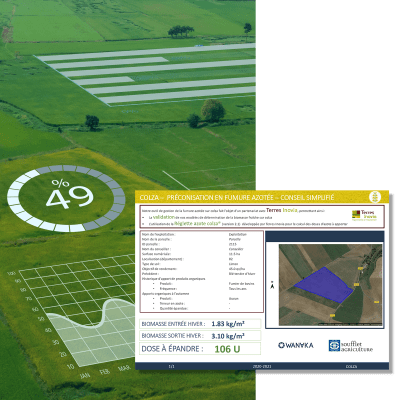The height and width of the screenshot is (400, 400).
Task: Click the 'MAR' axis label on the chart
Action: tap(124, 368)
